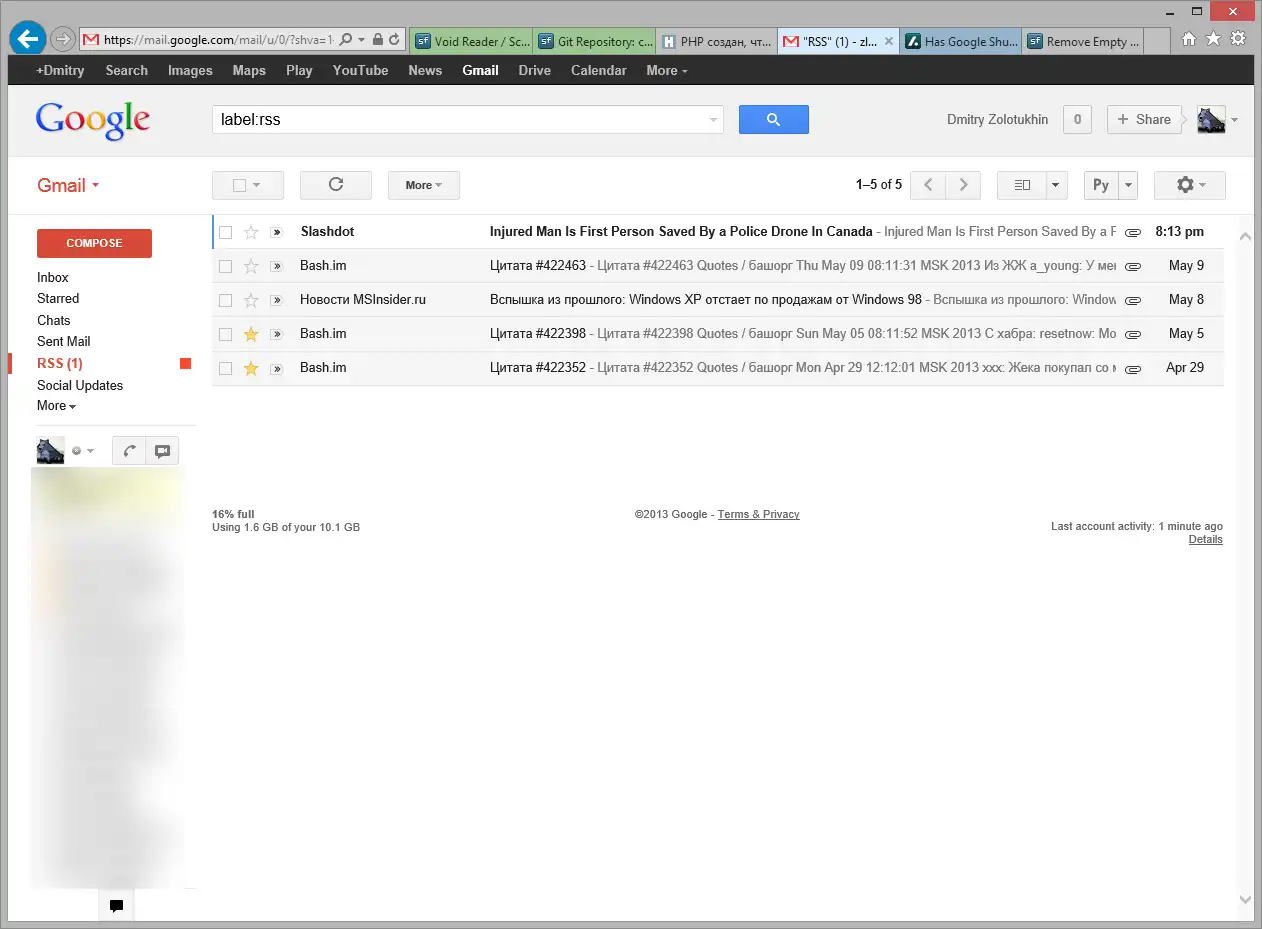Open browser favorites star icon

[x=1213, y=39]
